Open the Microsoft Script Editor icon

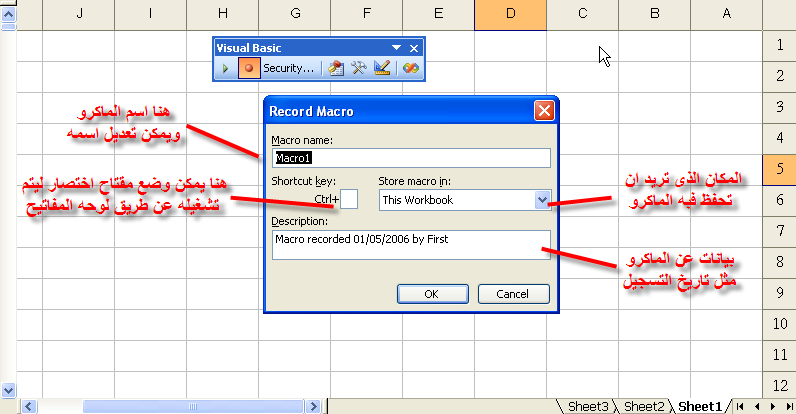(x=410, y=68)
